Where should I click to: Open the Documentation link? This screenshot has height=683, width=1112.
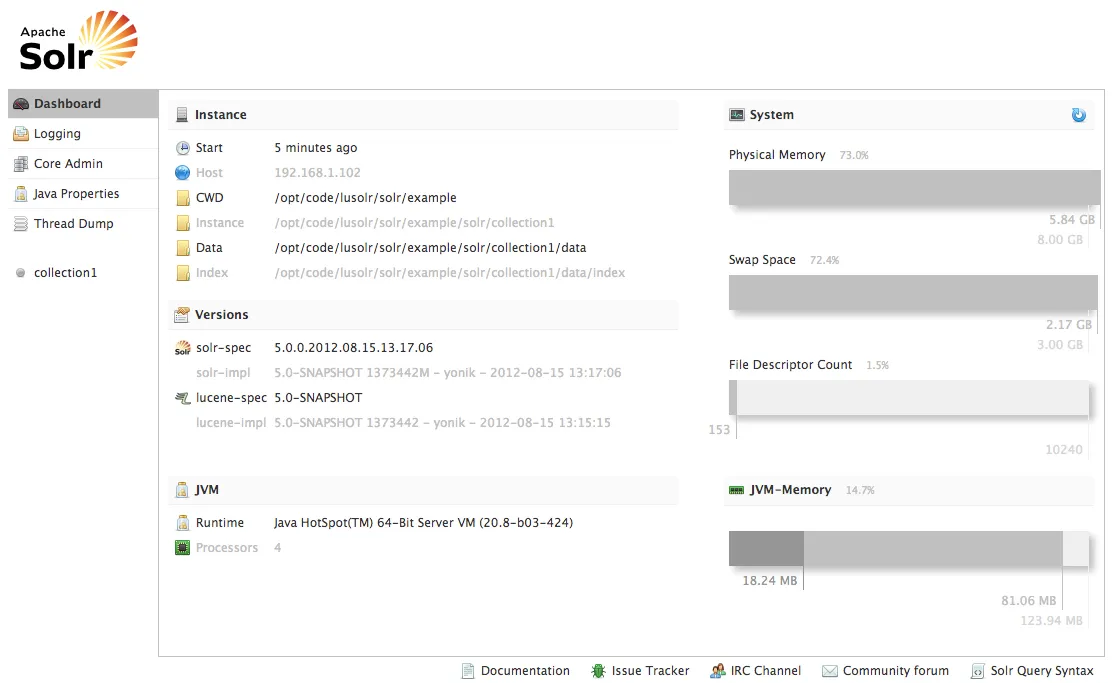point(516,671)
